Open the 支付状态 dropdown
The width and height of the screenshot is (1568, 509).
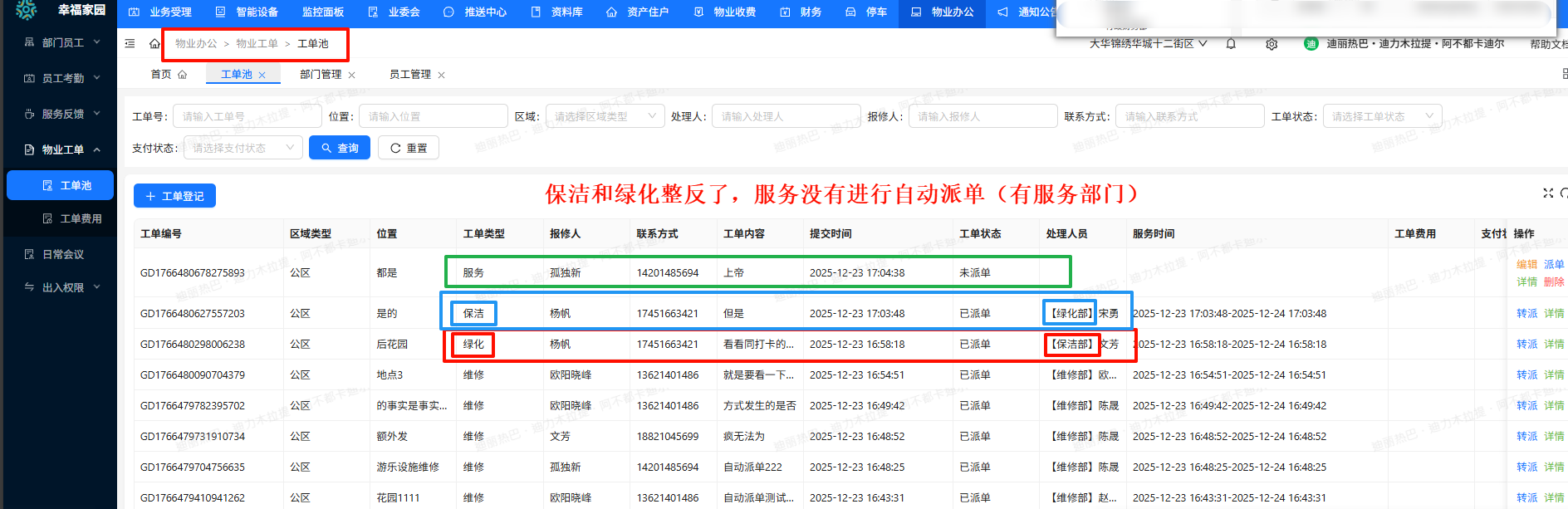243,148
